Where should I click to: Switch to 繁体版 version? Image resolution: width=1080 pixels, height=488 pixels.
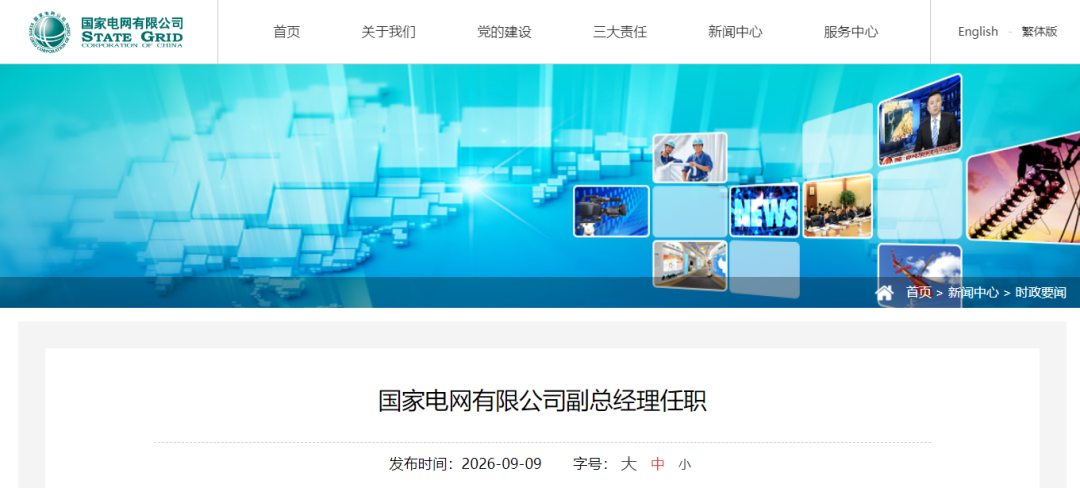point(1039,32)
